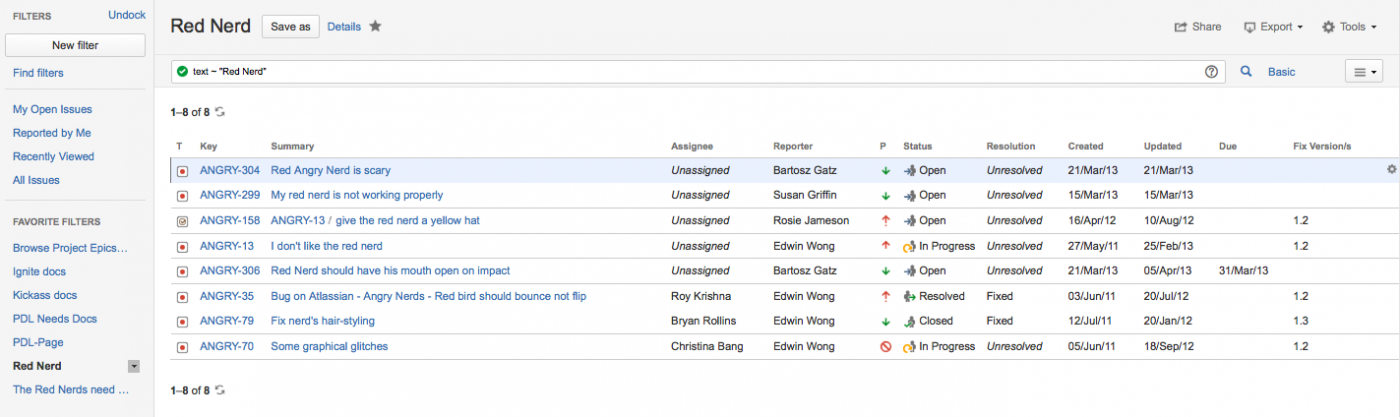The height and width of the screenshot is (417, 1400).
Task: Click the New filter button
Action: pos(75,45)
